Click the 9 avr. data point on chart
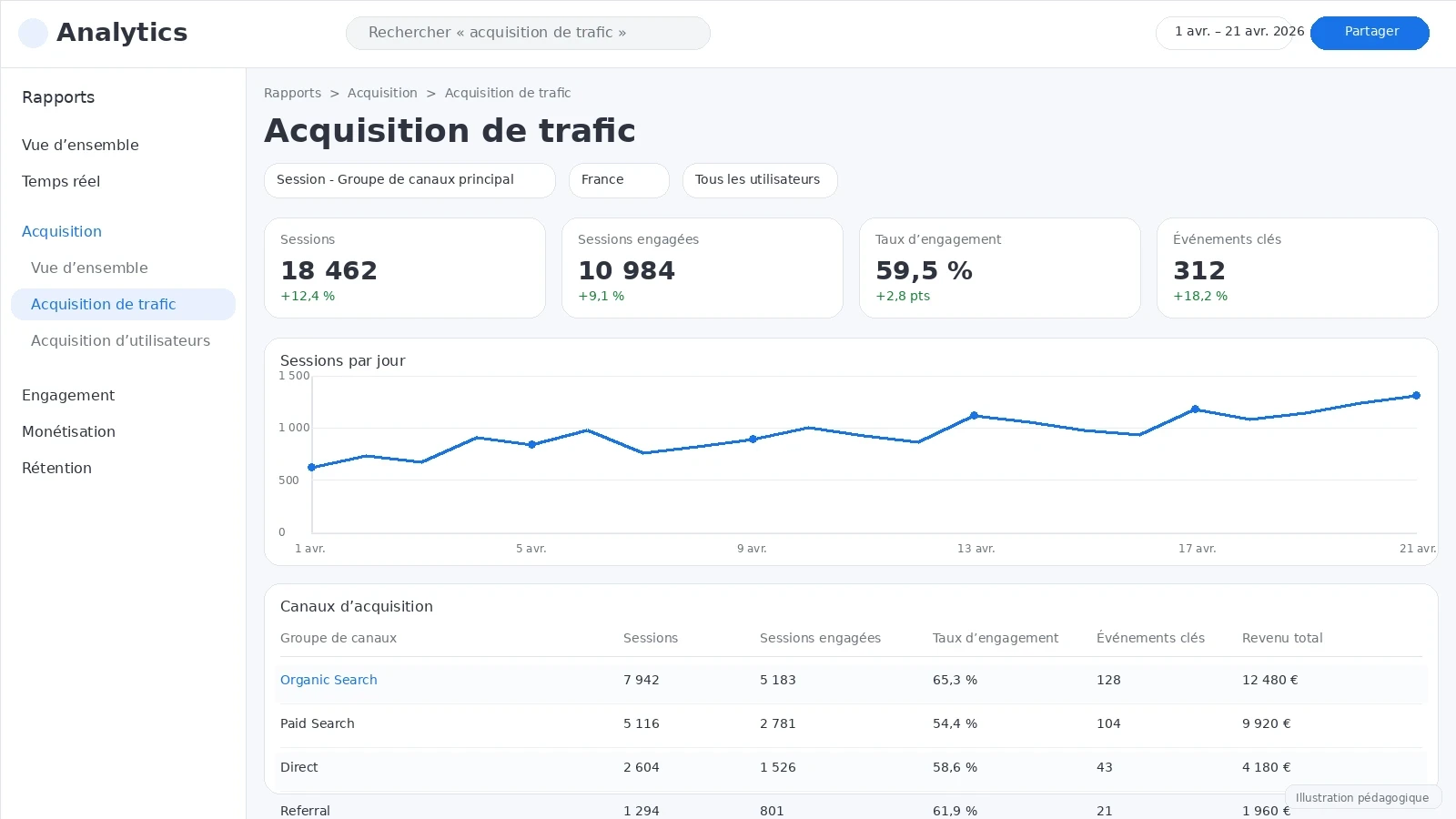Screen dimensions: 1456x819 coord(753,440)
